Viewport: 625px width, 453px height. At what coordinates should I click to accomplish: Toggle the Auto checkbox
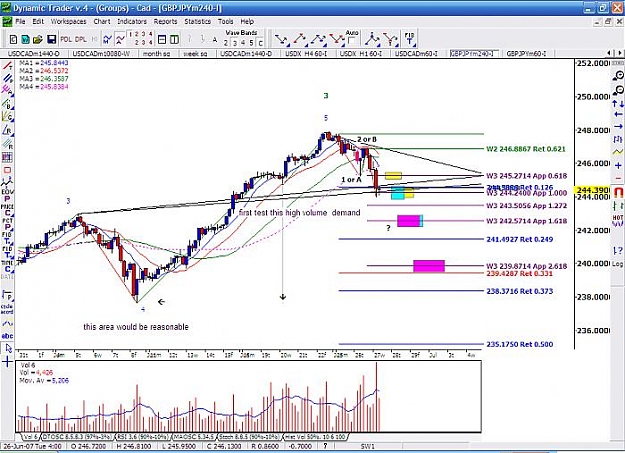[x=351, y=41]
